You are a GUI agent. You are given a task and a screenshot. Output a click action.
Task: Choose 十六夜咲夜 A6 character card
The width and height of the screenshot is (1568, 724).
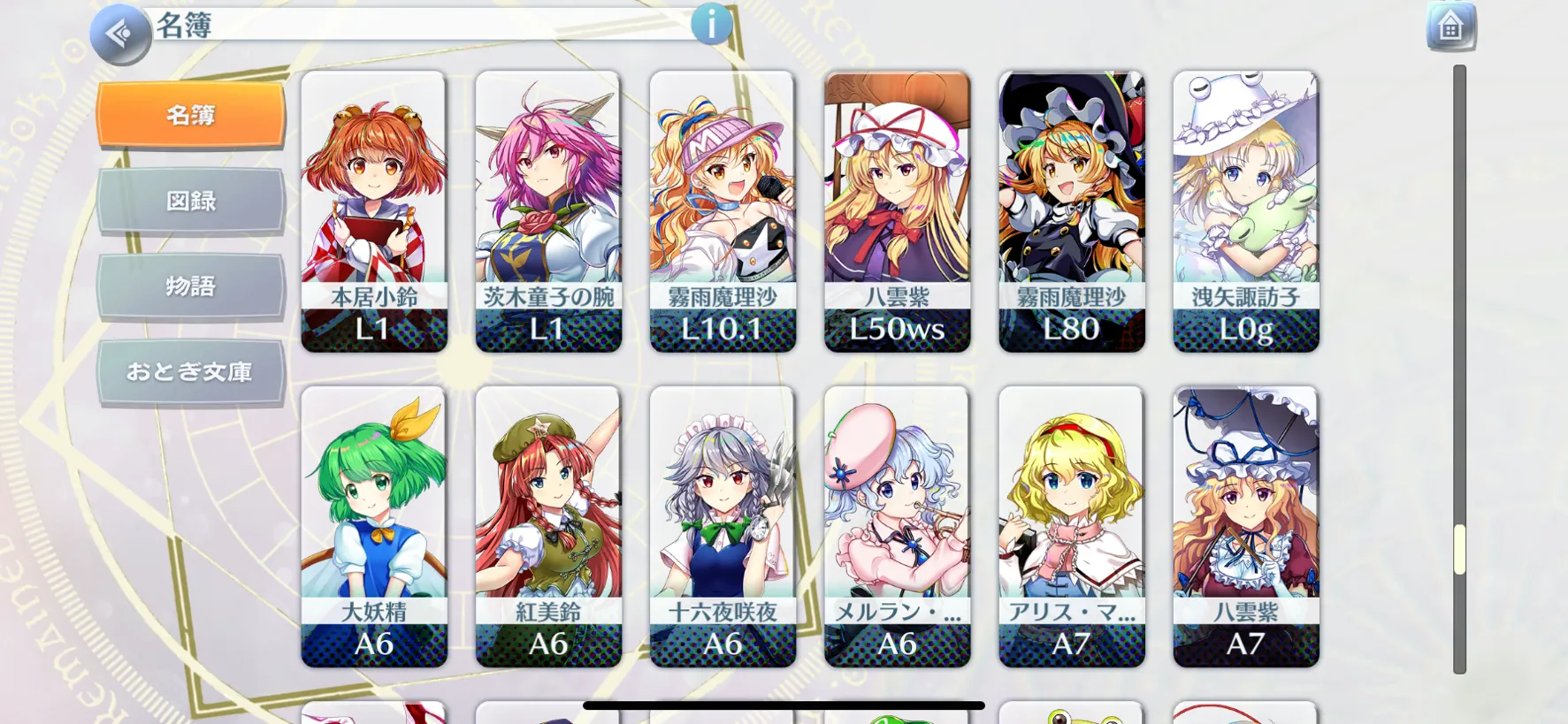coord(723,527)
